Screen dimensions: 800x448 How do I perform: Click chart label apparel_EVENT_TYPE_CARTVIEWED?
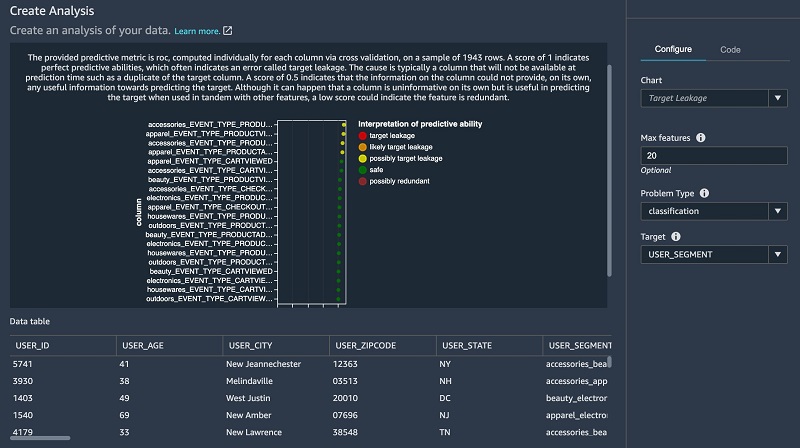(x=210, y=161)
